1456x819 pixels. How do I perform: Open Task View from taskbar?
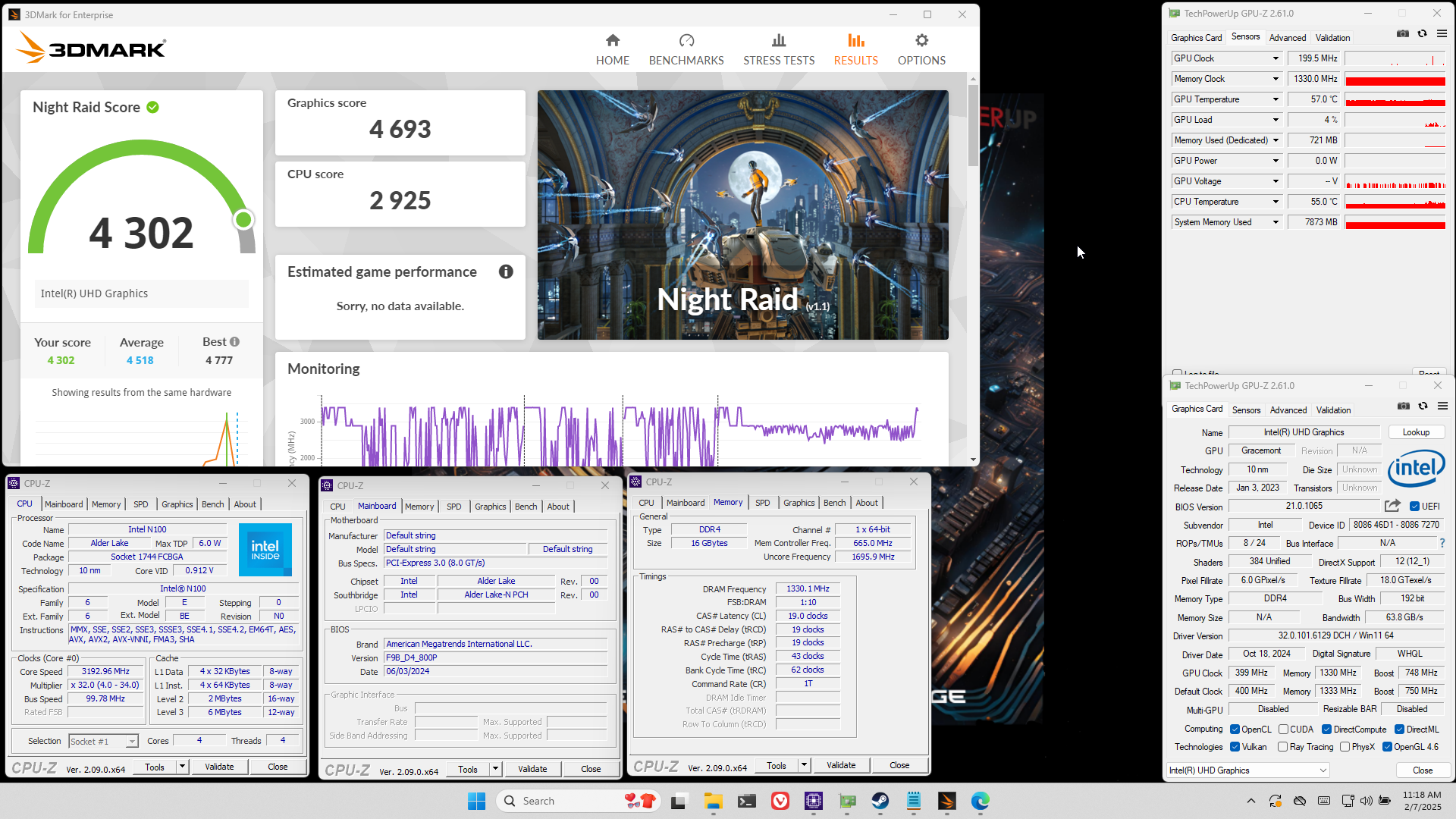(679, 801)
